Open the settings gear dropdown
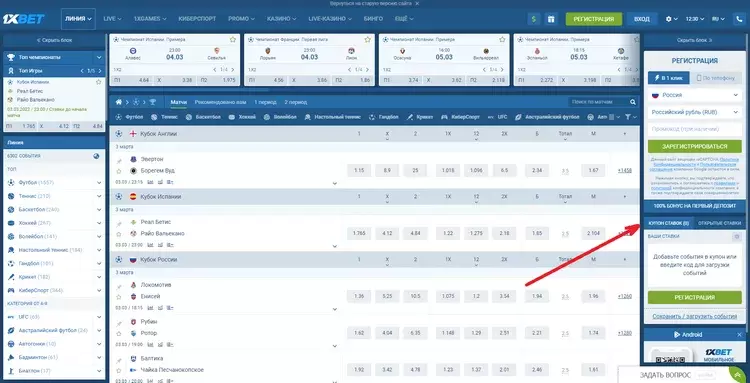The image size is (750, 383). pos(672,19)
